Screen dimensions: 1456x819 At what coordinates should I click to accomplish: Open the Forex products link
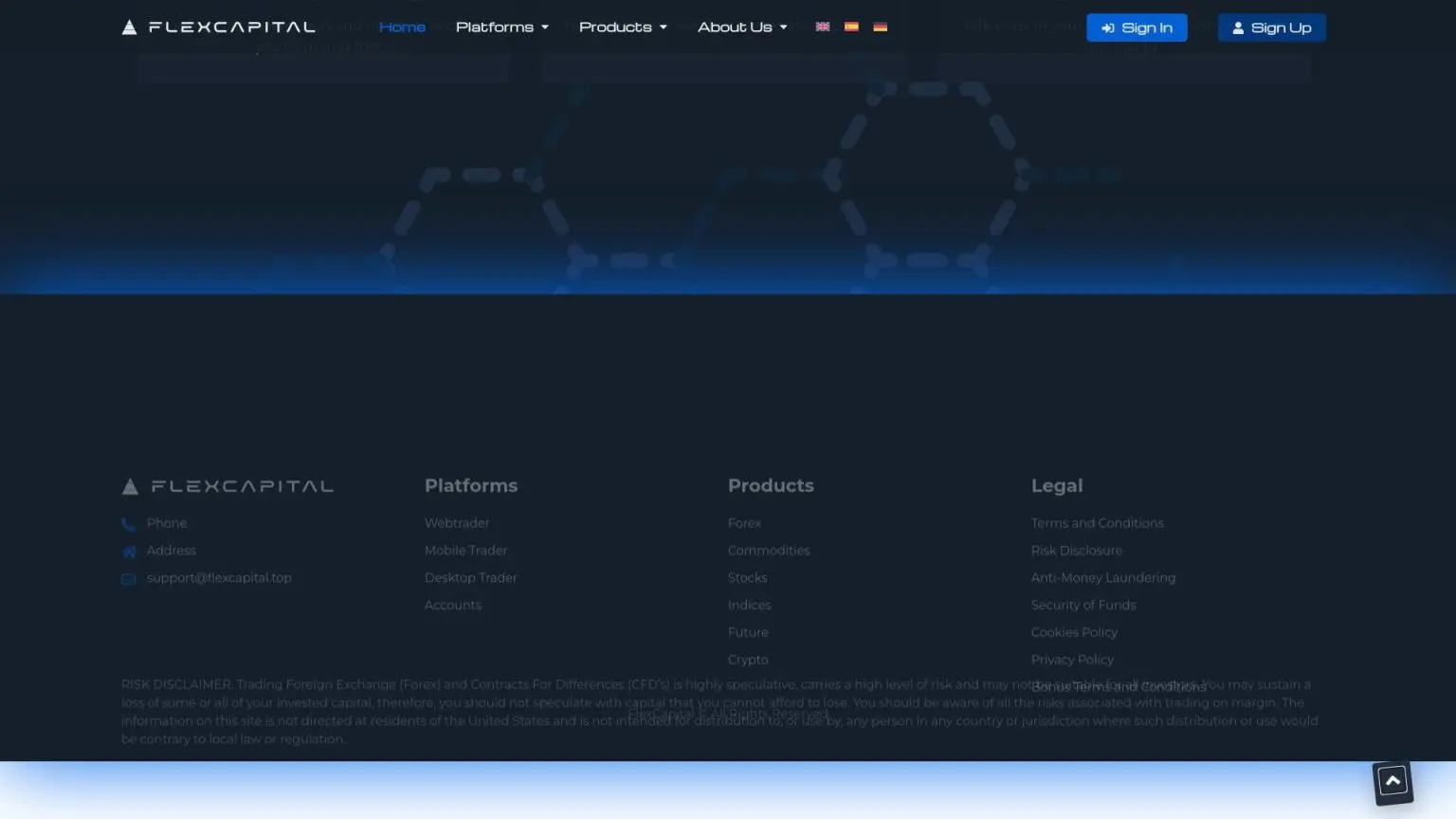coord(744,523)
